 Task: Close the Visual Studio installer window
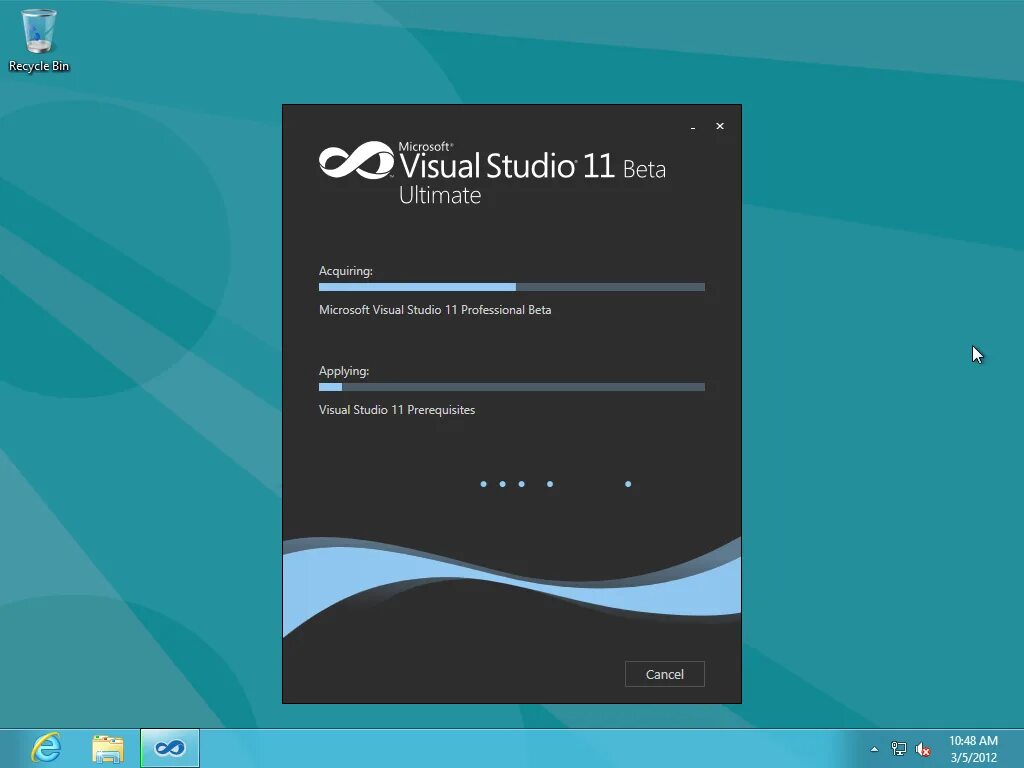point(720,126)
